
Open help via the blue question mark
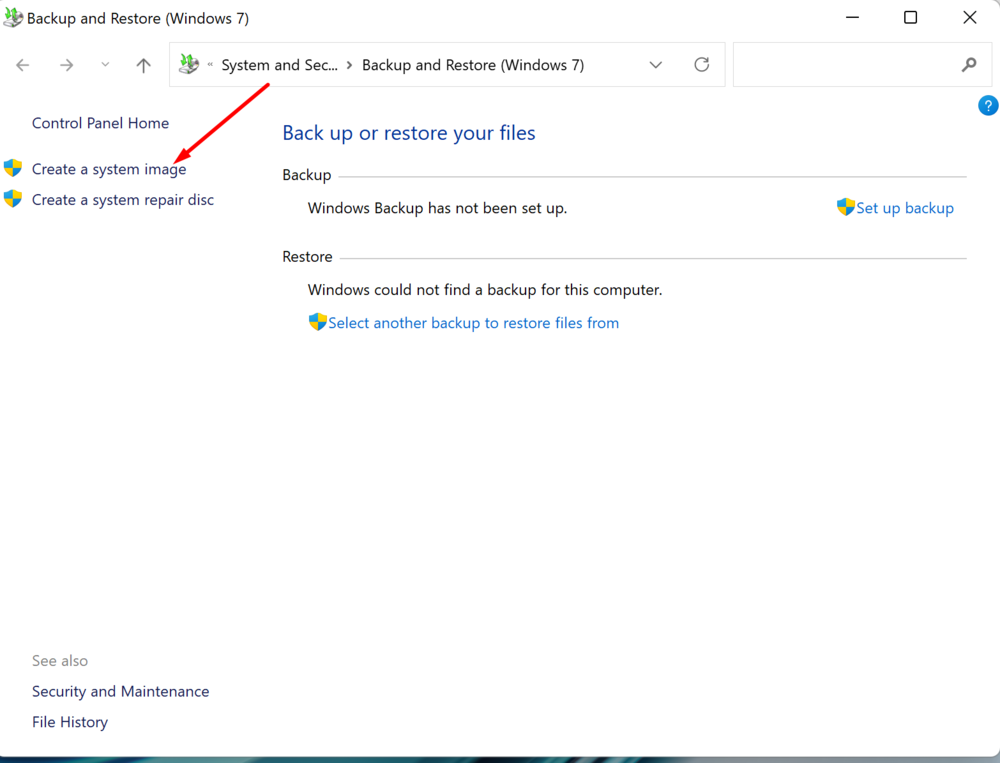pos(987,106)
